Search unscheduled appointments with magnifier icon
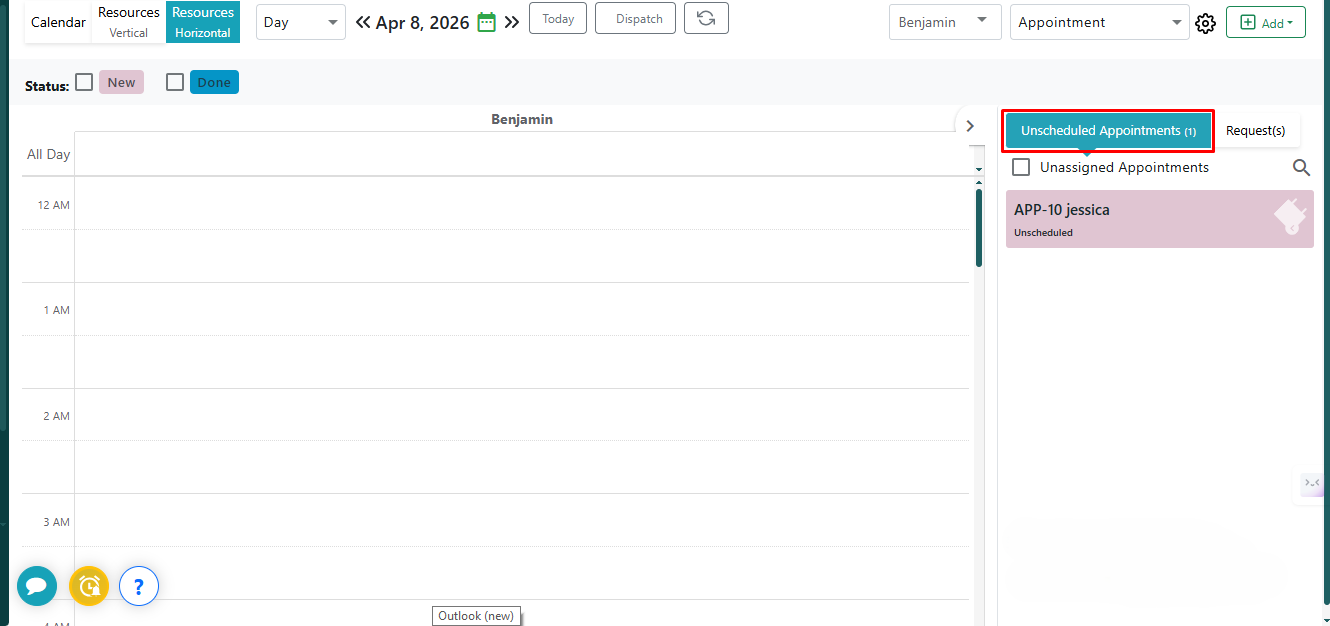1330x626 pixels. tap(1301, 168)
